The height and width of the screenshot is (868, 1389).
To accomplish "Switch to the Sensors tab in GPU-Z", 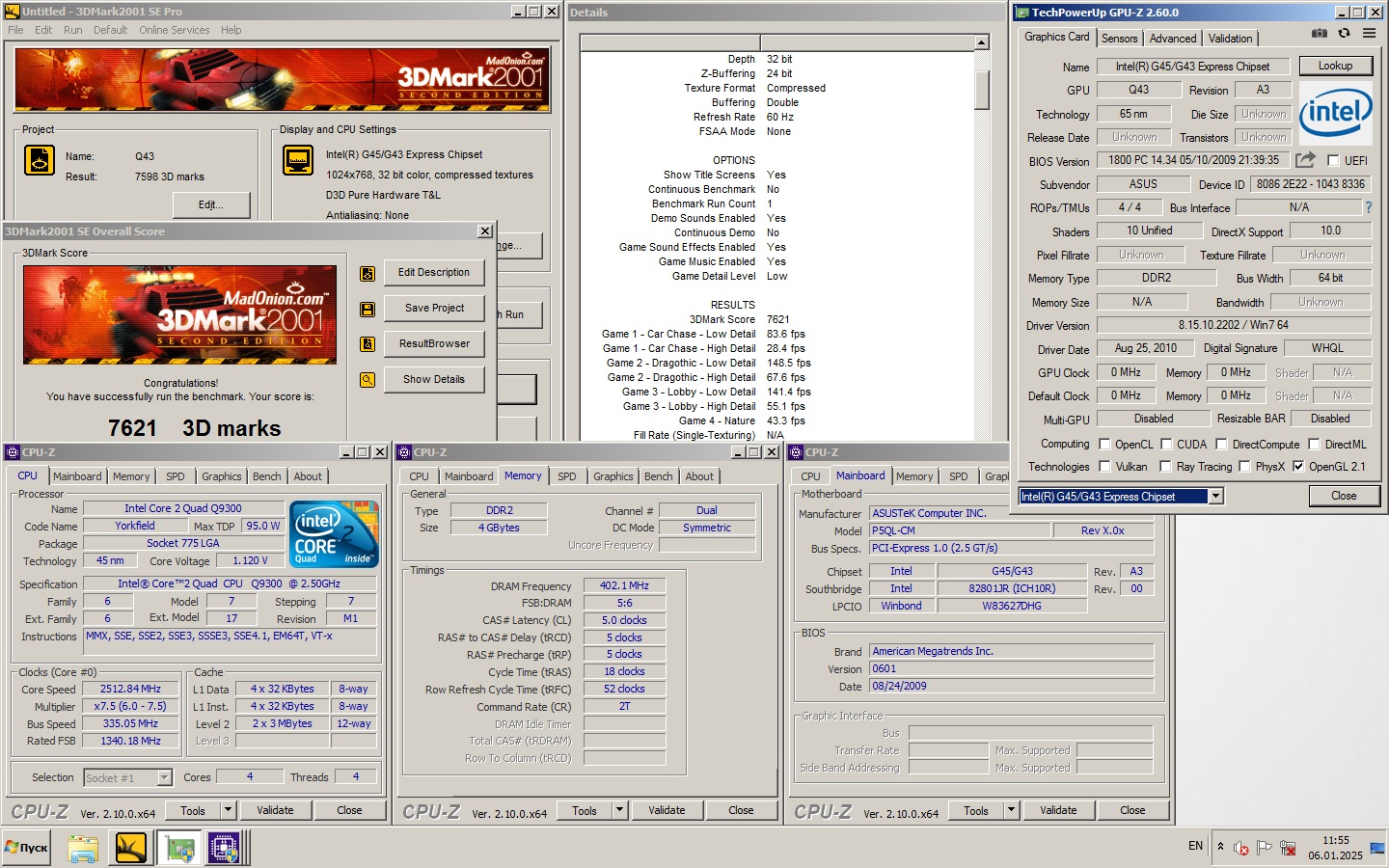I will pos(1119,39).
